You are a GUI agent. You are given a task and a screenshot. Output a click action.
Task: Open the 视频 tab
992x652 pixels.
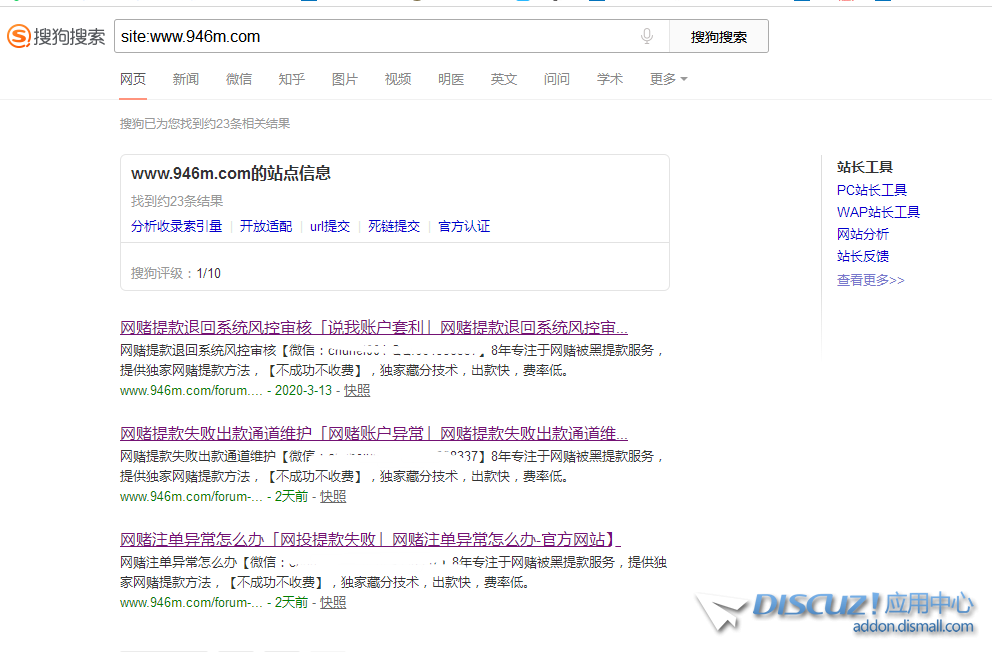(398, 79)
